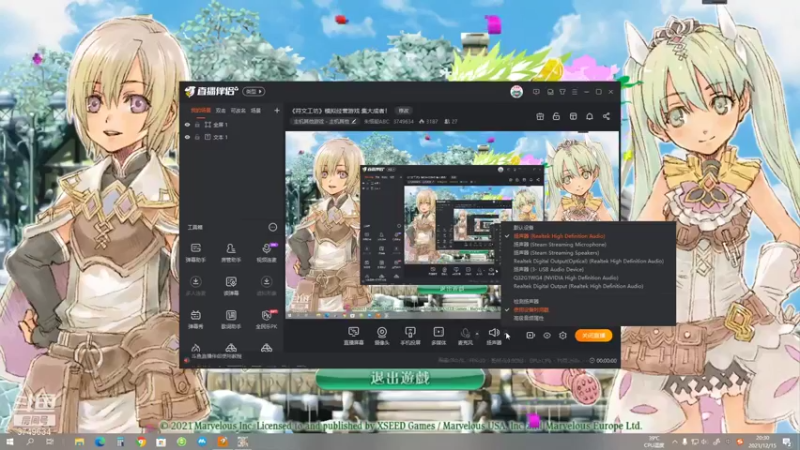Switch to the red highlighted first scene tab
This screenshot has width=800, height=450.
pyautogui.click(x=201, y=110)
